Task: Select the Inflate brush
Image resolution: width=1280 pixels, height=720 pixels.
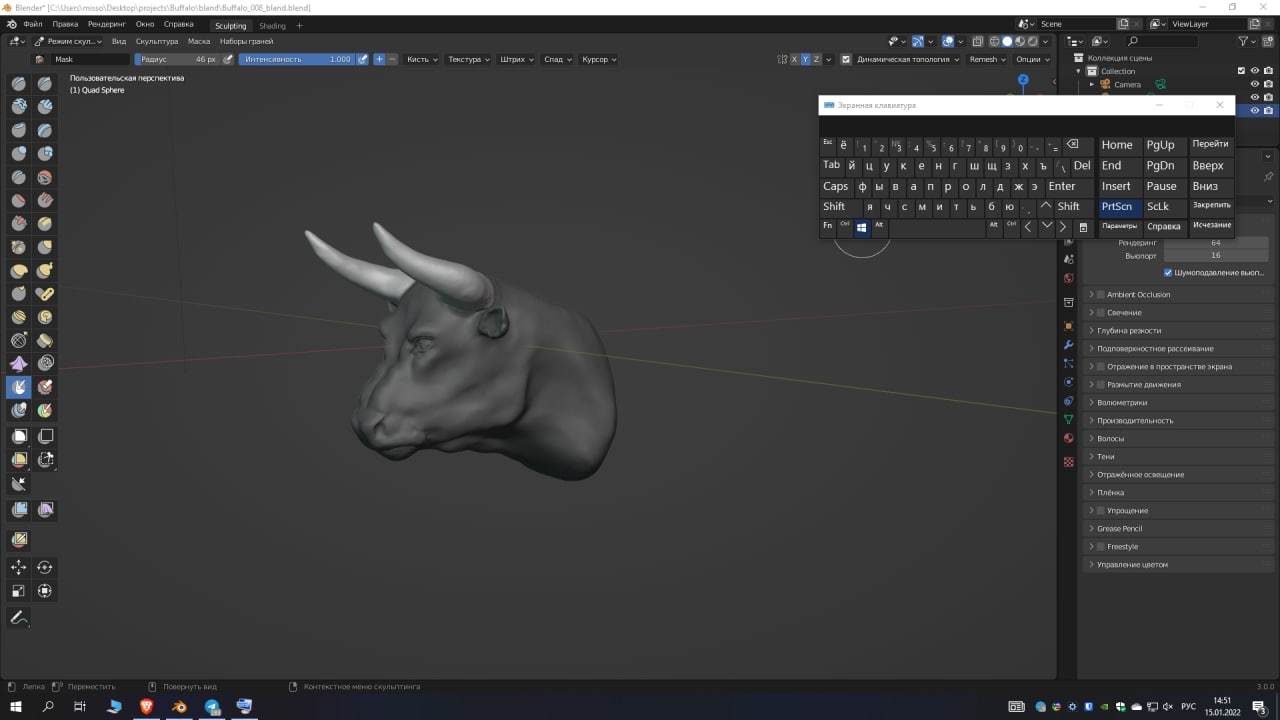Action: 19,153
